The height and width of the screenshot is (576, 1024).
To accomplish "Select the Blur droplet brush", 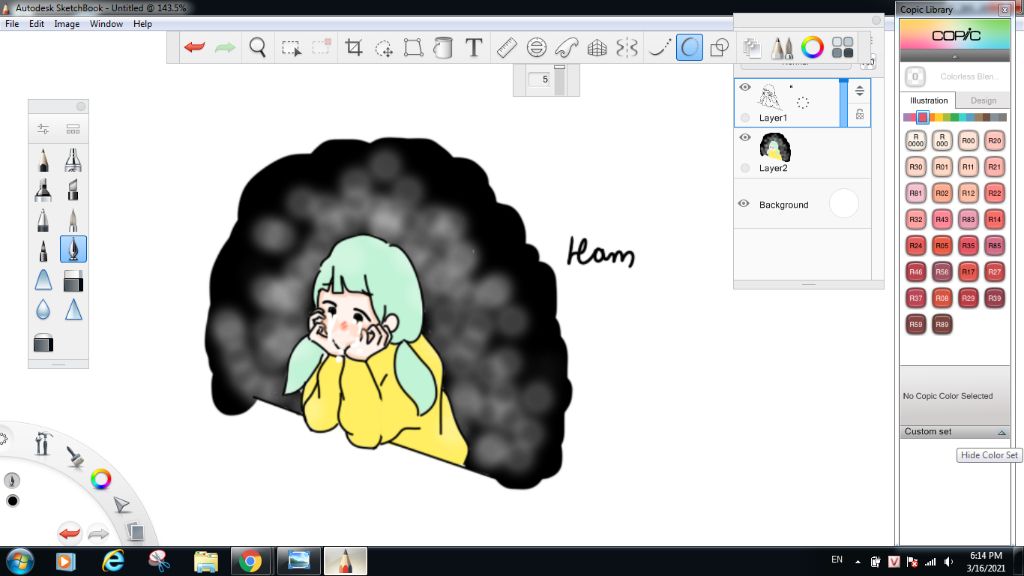I will (x=43, y=310).
